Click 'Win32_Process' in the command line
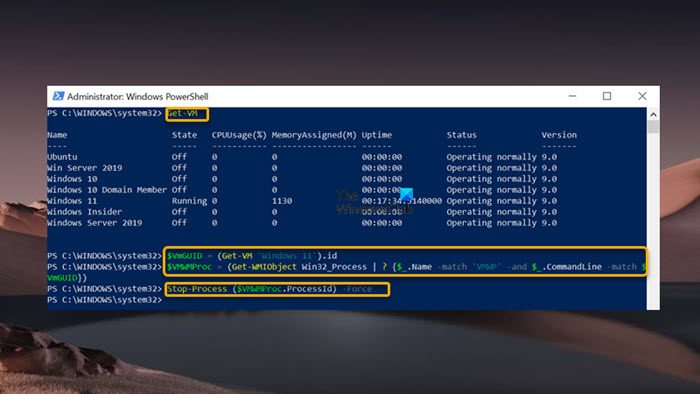Screen dimensions: 700x394 [334, 267]
